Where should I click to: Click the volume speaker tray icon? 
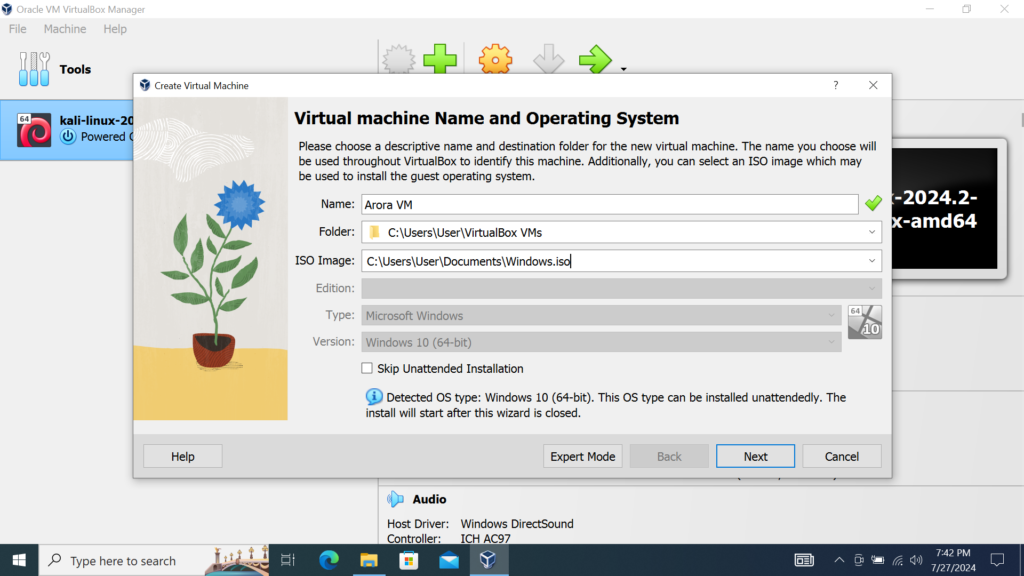click(x=916, y=560)
